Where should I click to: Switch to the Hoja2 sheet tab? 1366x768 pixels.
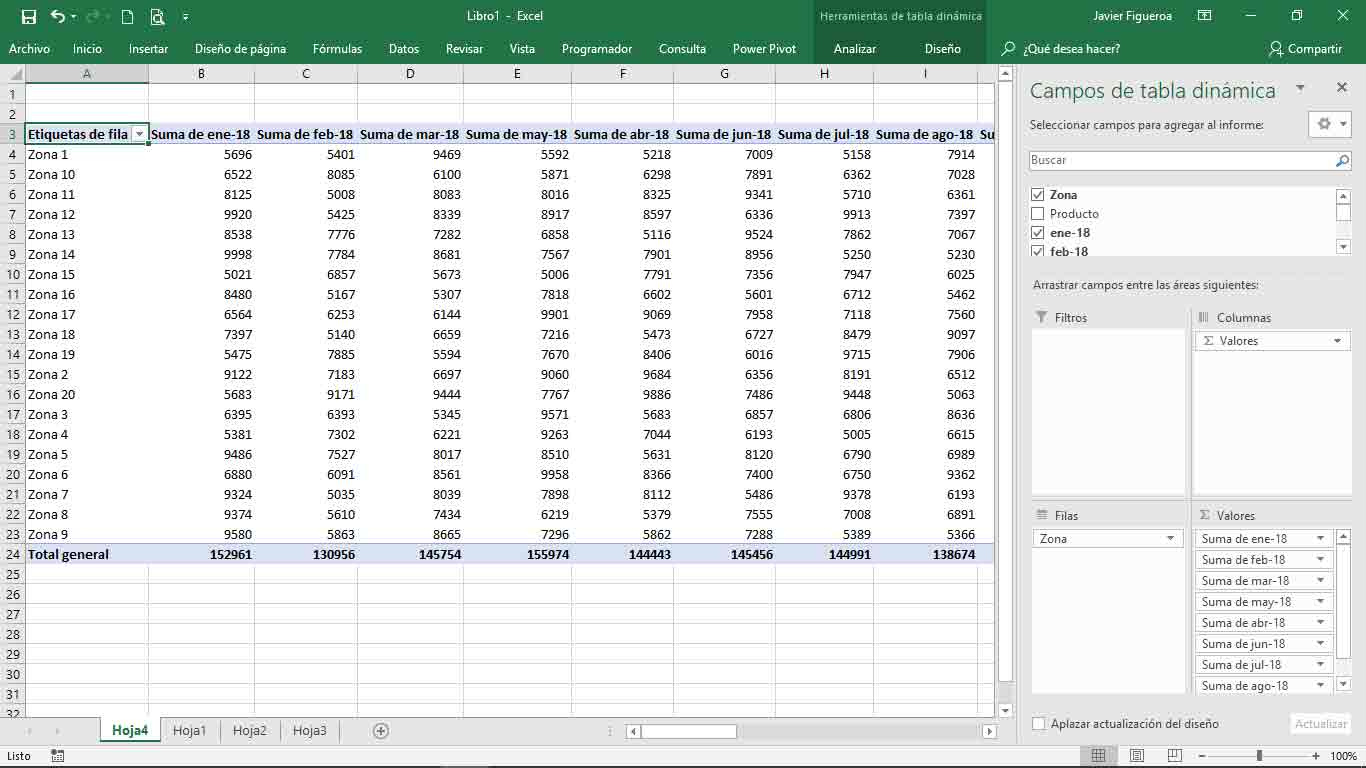(250, 731)
